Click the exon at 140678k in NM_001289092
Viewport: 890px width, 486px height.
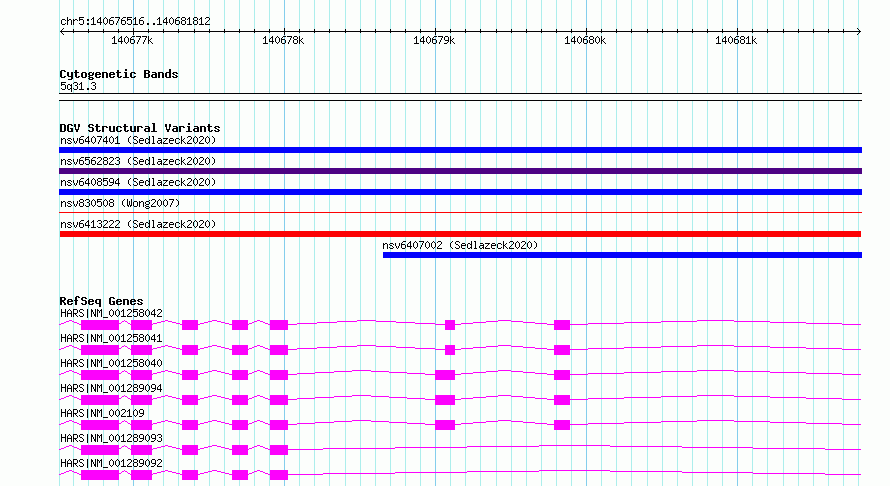279,475
